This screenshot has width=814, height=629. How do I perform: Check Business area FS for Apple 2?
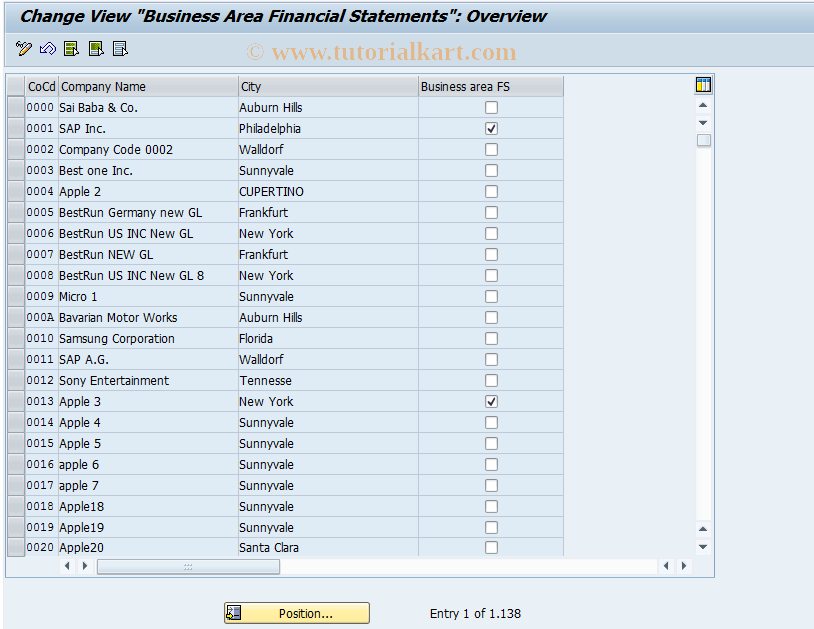click(x=491, y=192)
